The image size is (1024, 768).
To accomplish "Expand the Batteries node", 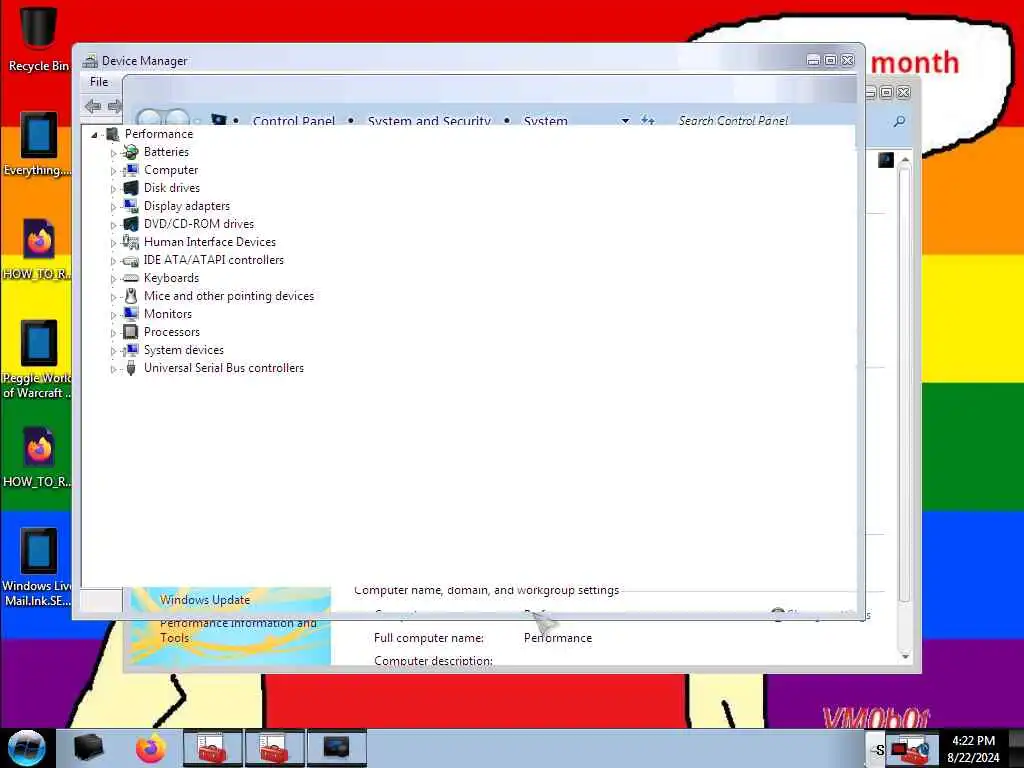I will coord(113,153).
